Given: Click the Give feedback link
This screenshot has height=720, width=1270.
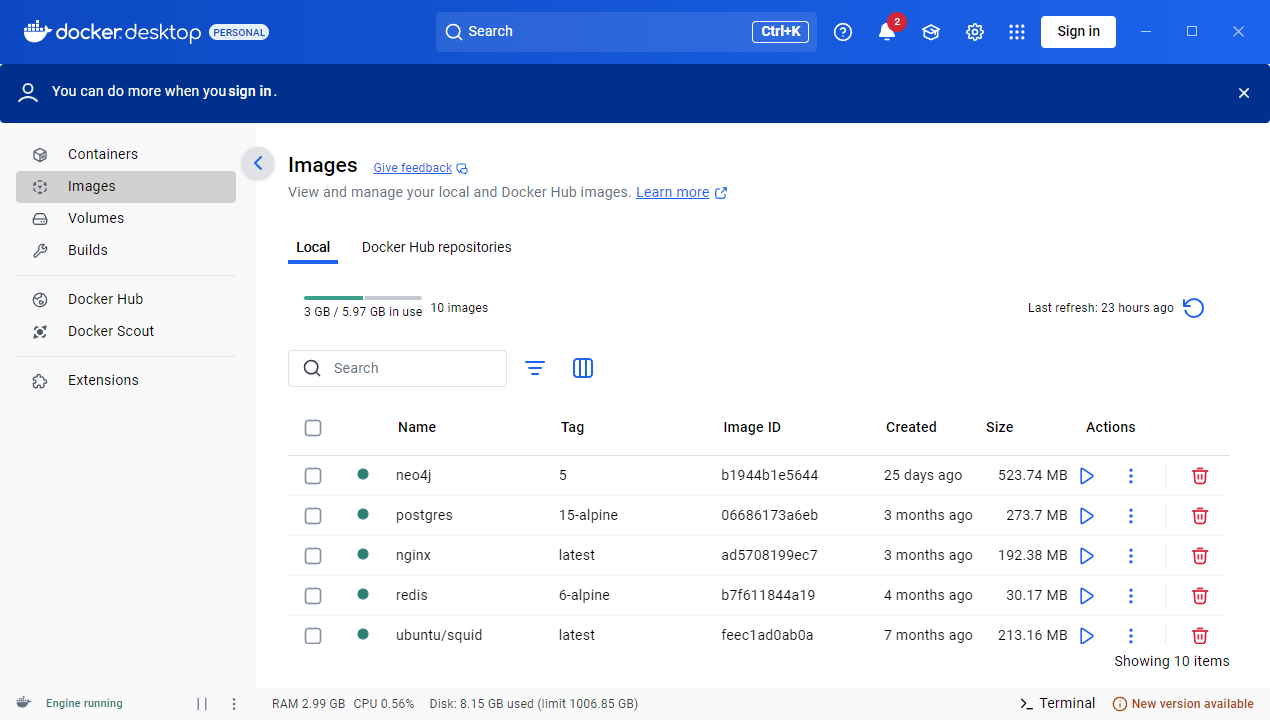Looking at the screenshot, I should [413, 168].
